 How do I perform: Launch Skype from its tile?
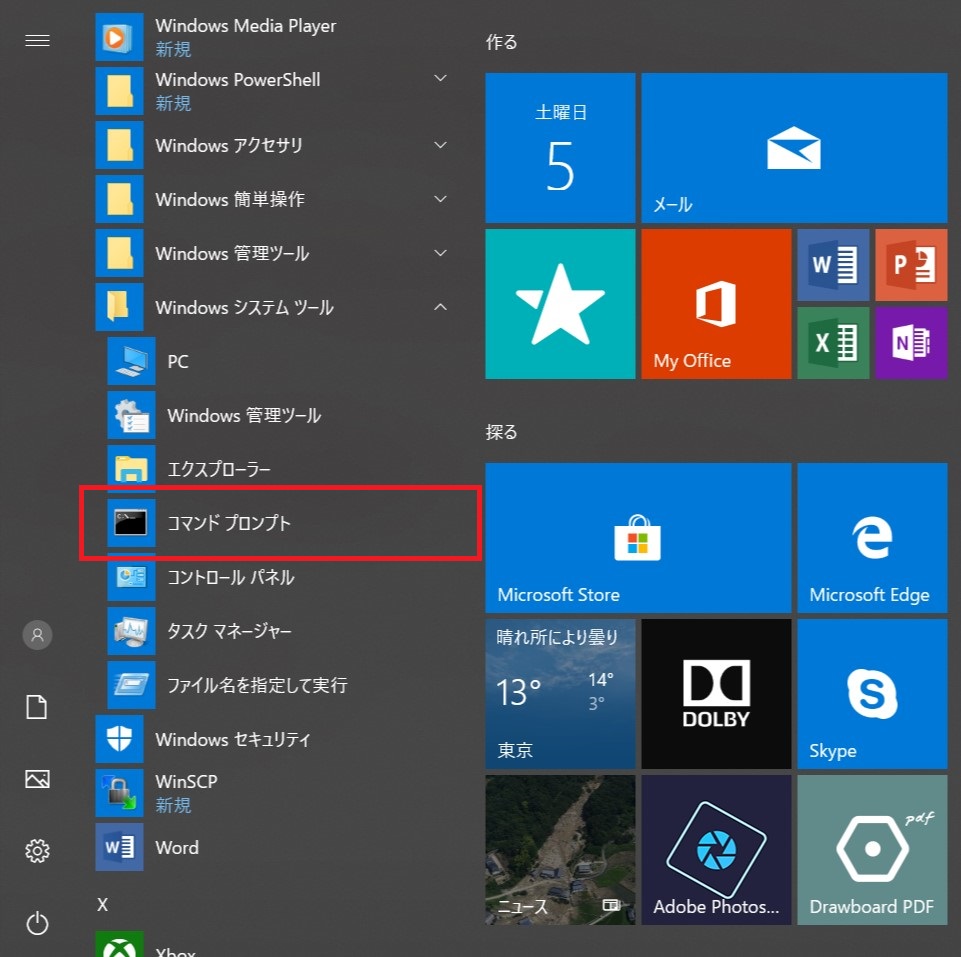pyautogui.click(x=871, y=693)
